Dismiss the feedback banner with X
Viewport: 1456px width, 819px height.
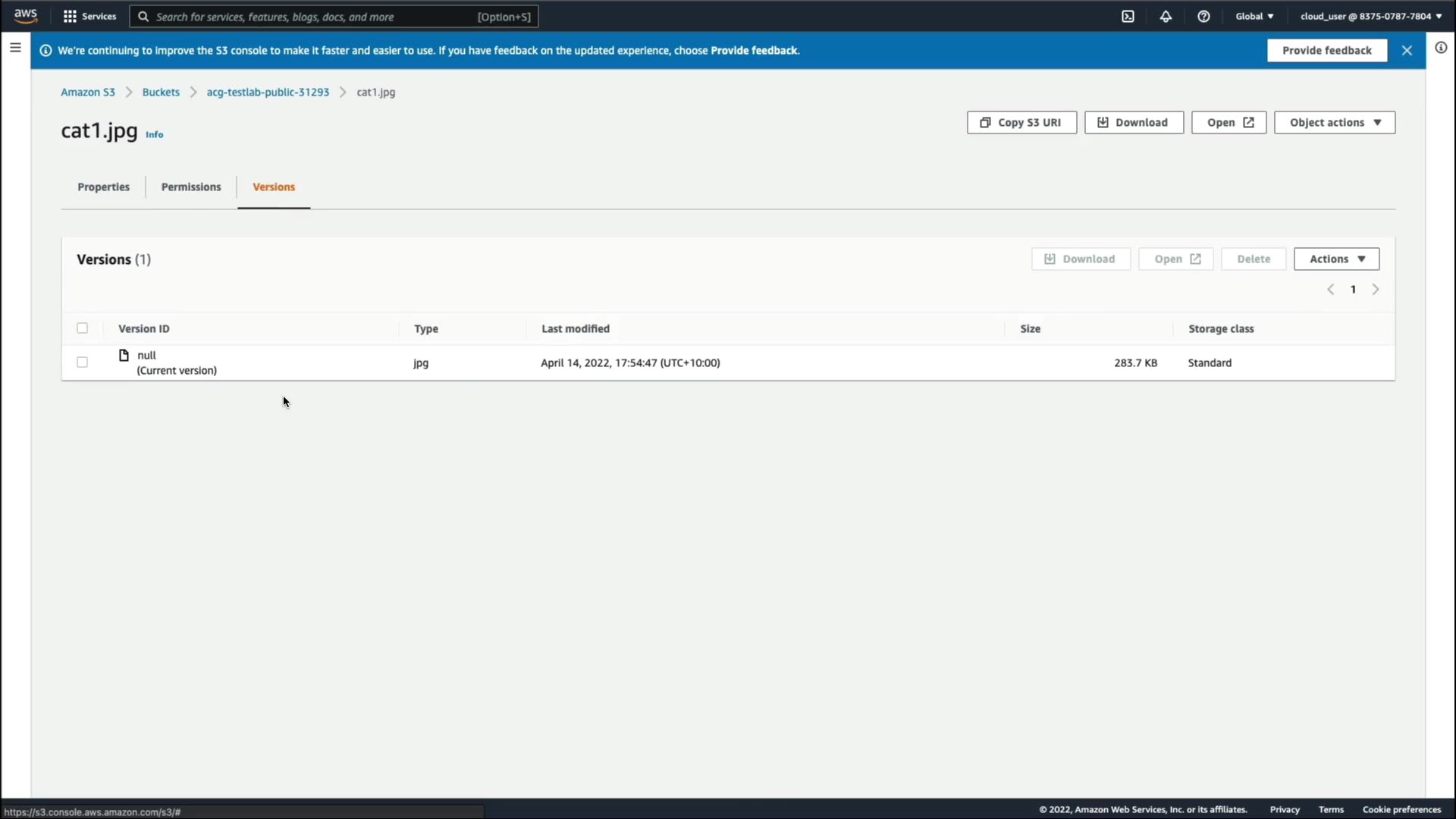(x=1407, y=50)
